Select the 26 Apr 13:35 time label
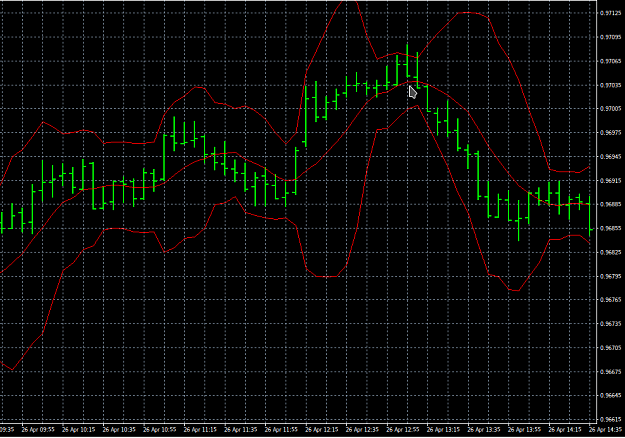This screenshot has width=625, height=438. [483, 430]
